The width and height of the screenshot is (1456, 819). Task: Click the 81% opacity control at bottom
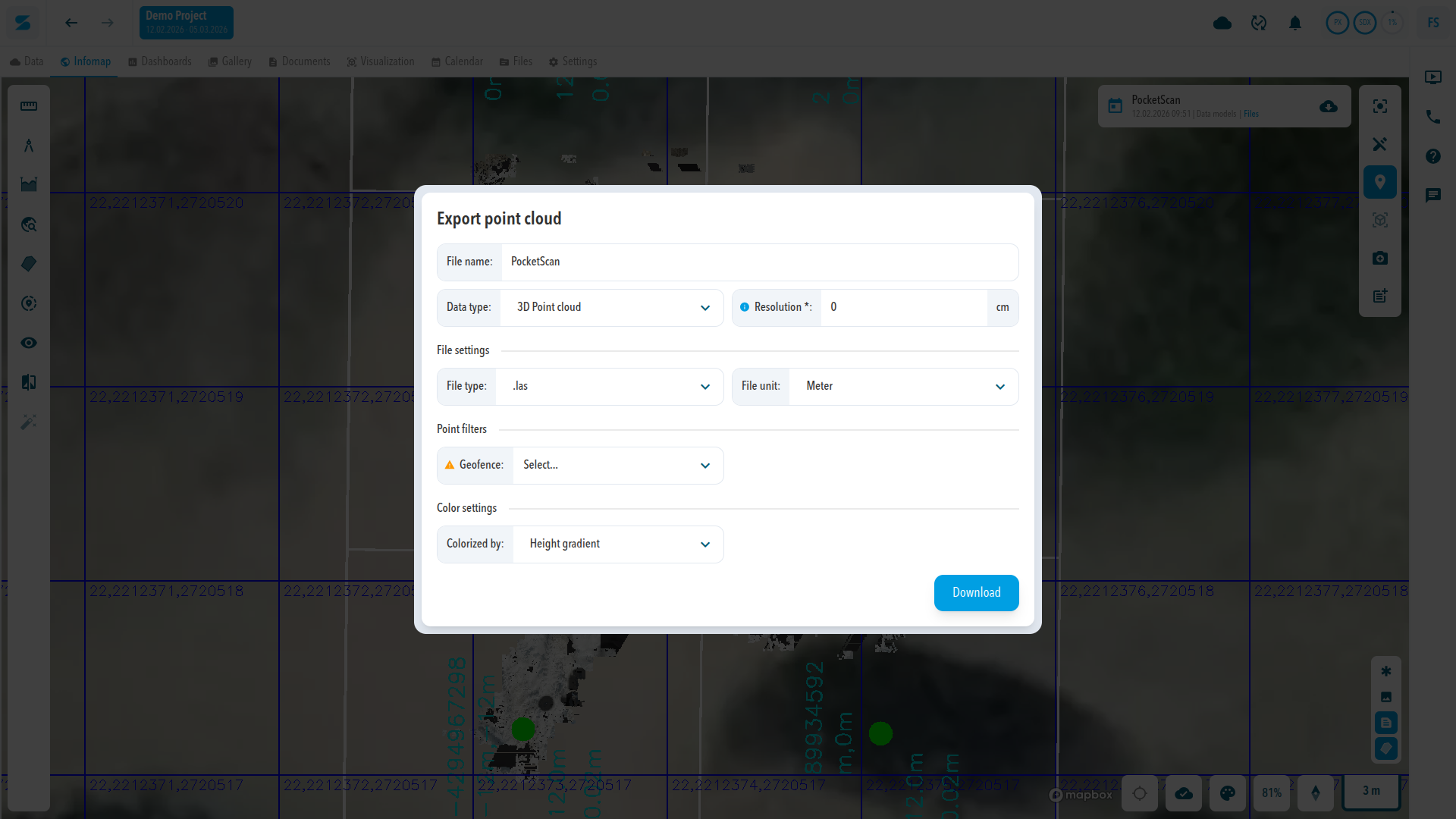tap(1272, 793)
